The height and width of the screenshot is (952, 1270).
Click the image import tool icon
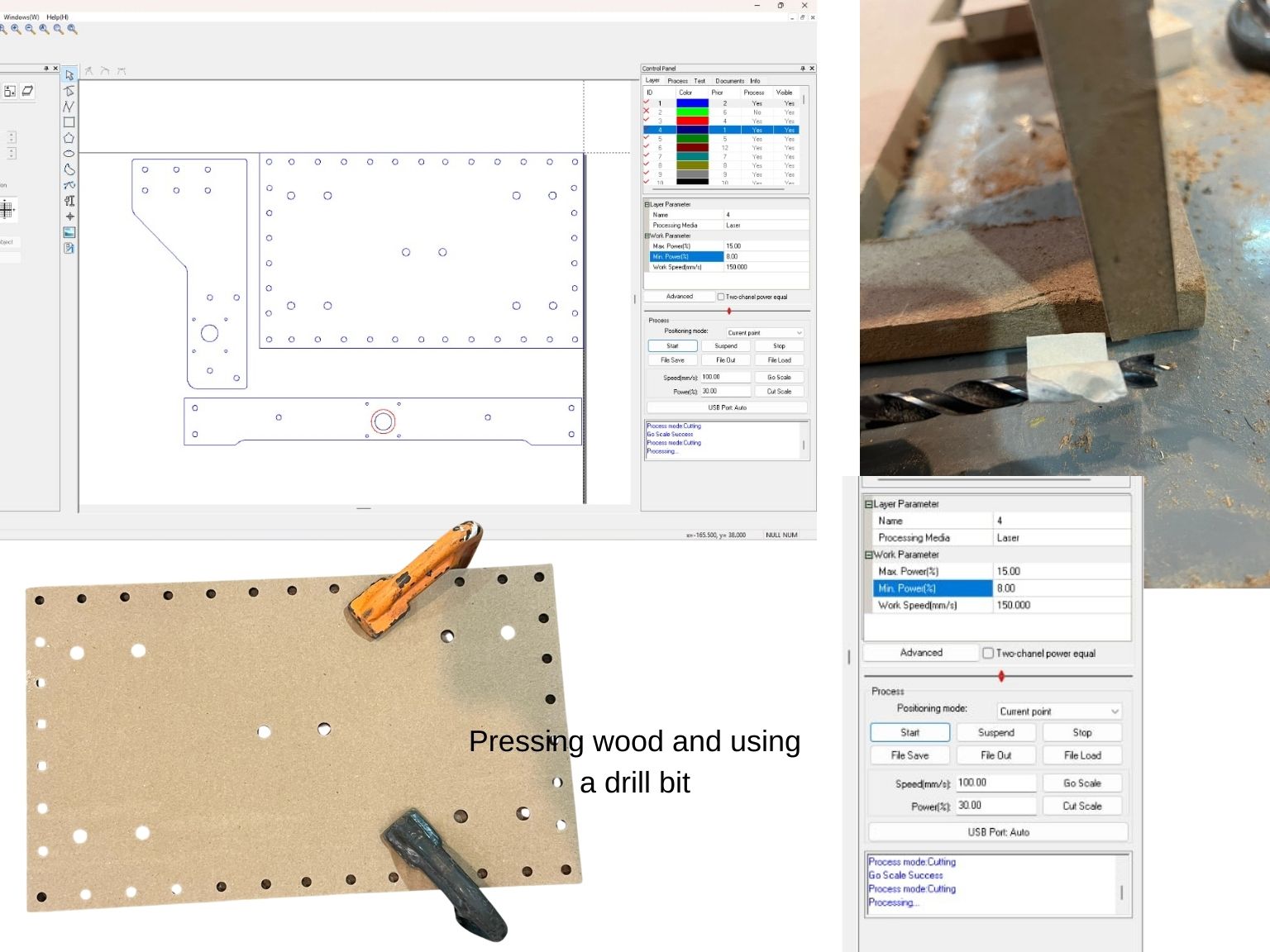69,232
